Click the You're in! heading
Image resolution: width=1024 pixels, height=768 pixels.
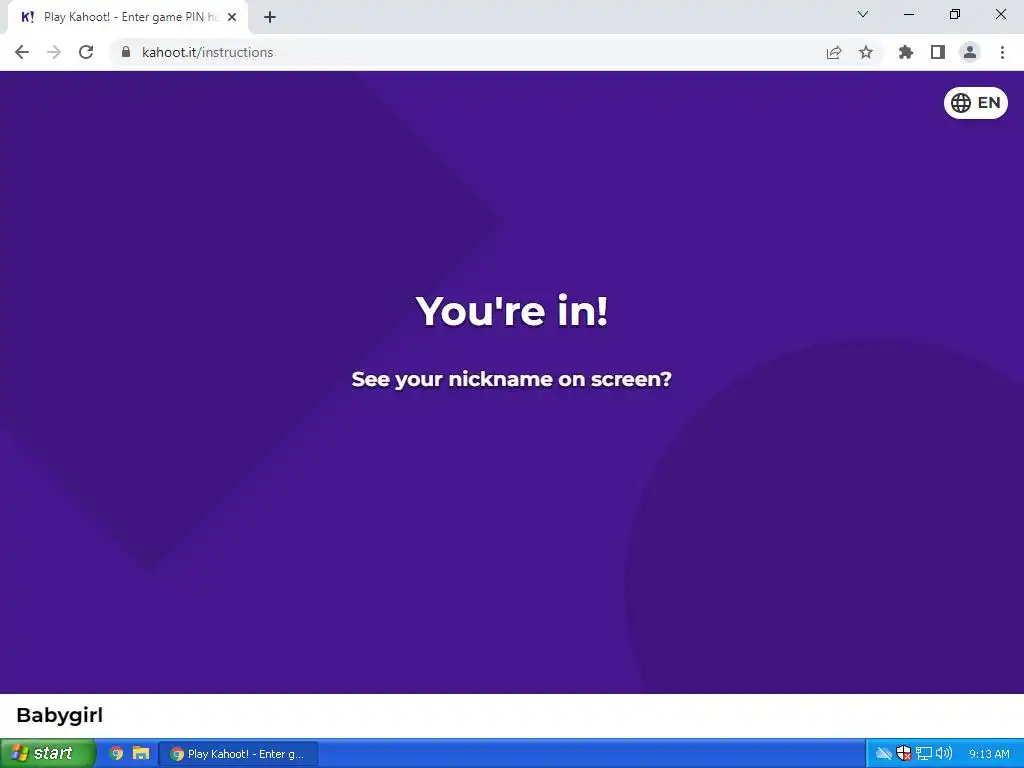[512, 311]
